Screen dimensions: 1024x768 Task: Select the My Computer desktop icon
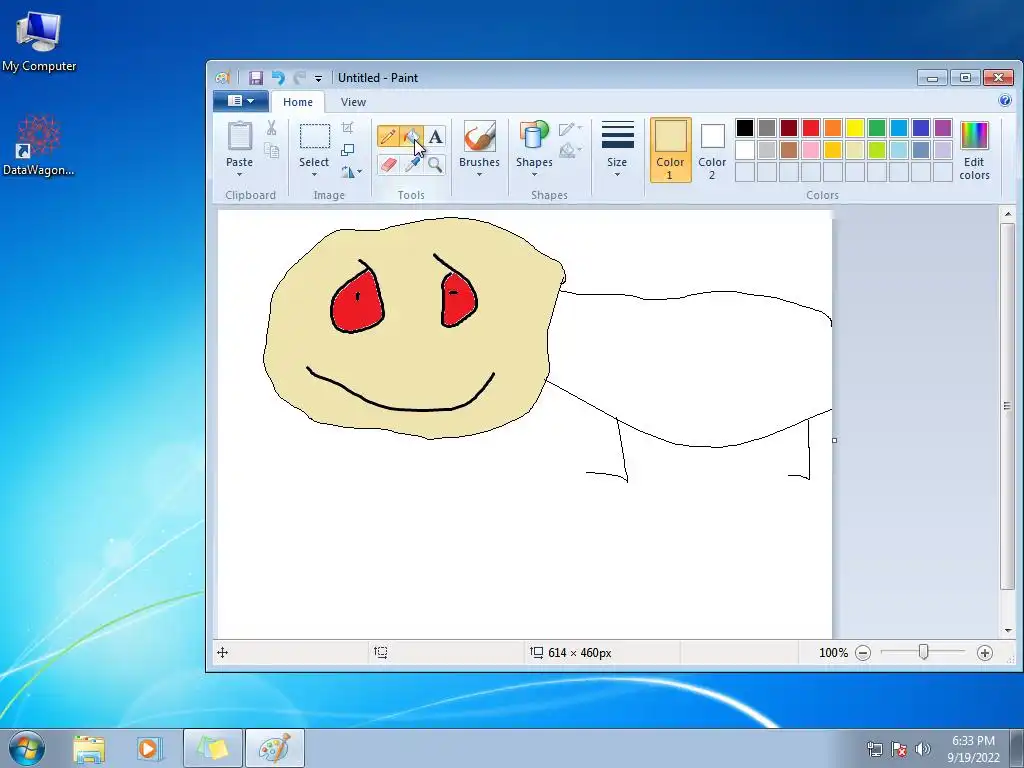click(39, 41)
